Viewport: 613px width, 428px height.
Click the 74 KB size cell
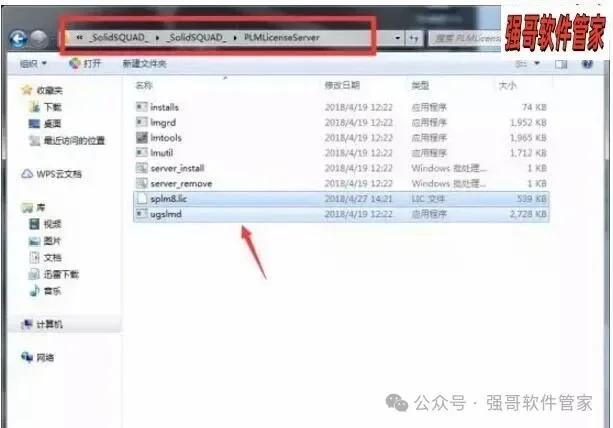534,107
